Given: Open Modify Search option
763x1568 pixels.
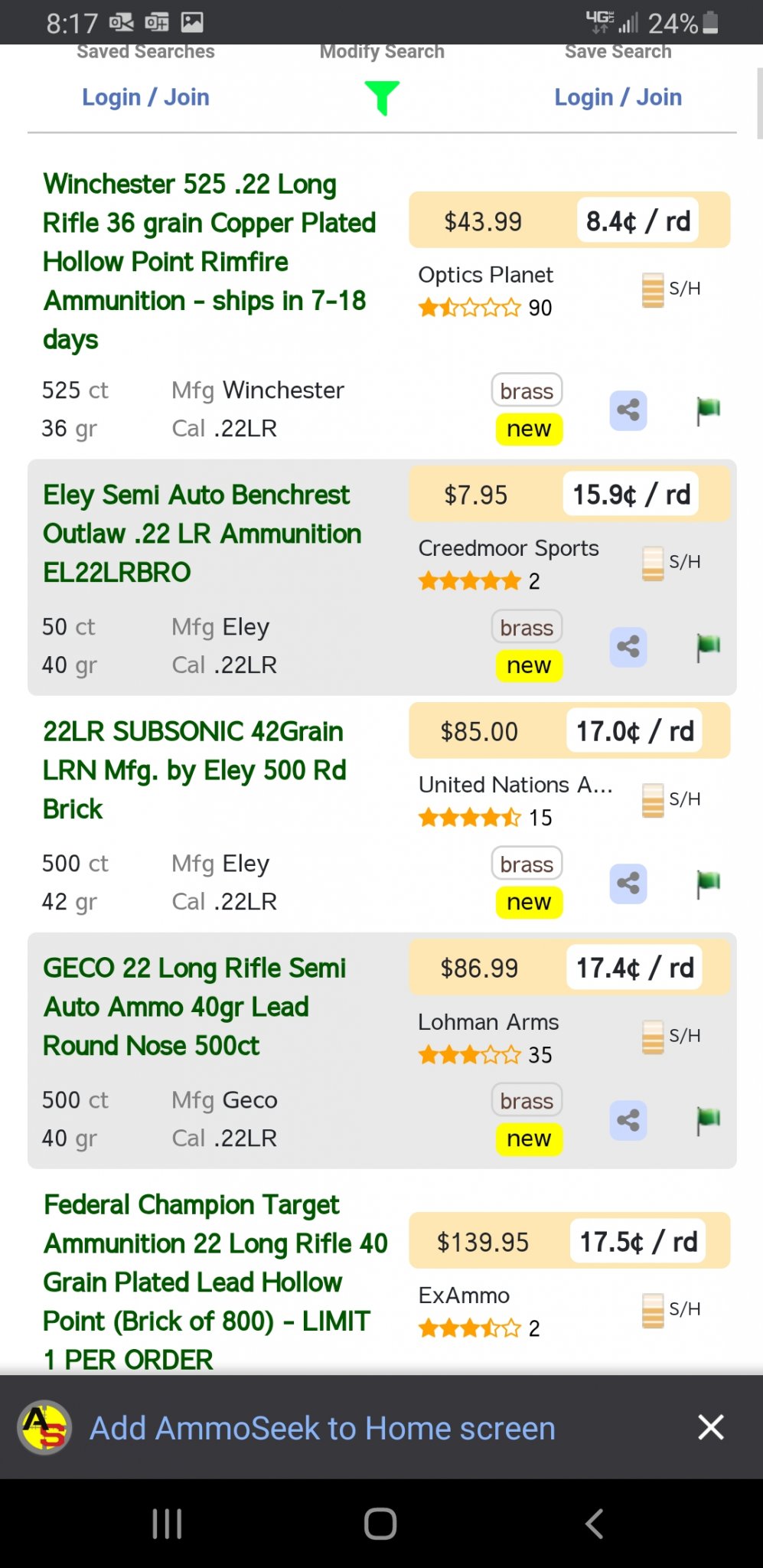Looking at the screenshot, I should (382, 51).
